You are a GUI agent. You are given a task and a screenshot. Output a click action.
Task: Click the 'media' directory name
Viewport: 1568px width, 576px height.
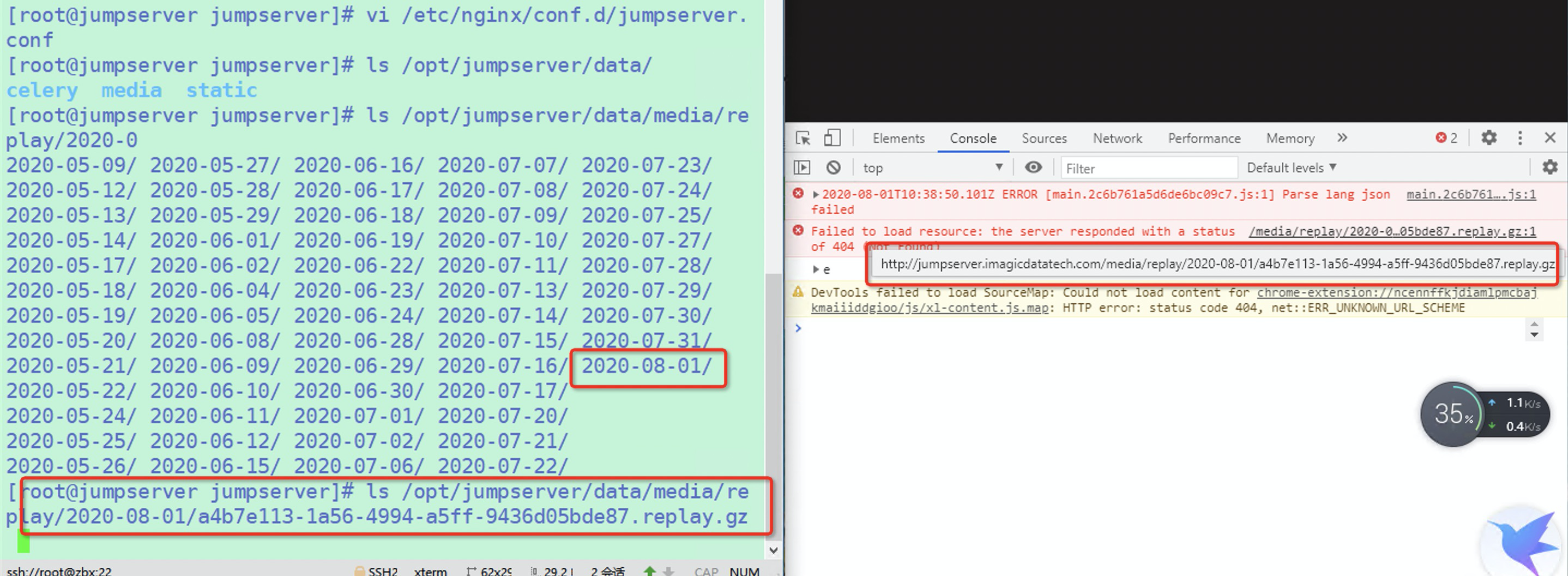[131, 90]
